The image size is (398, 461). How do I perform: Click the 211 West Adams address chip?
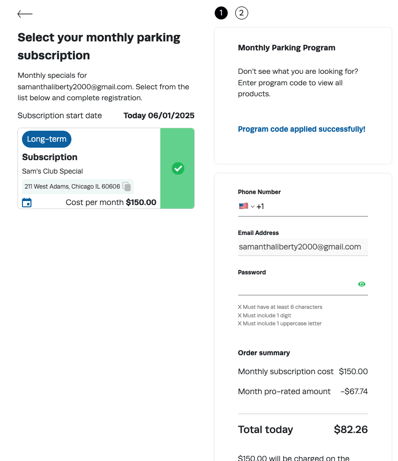tap(78, 186)
